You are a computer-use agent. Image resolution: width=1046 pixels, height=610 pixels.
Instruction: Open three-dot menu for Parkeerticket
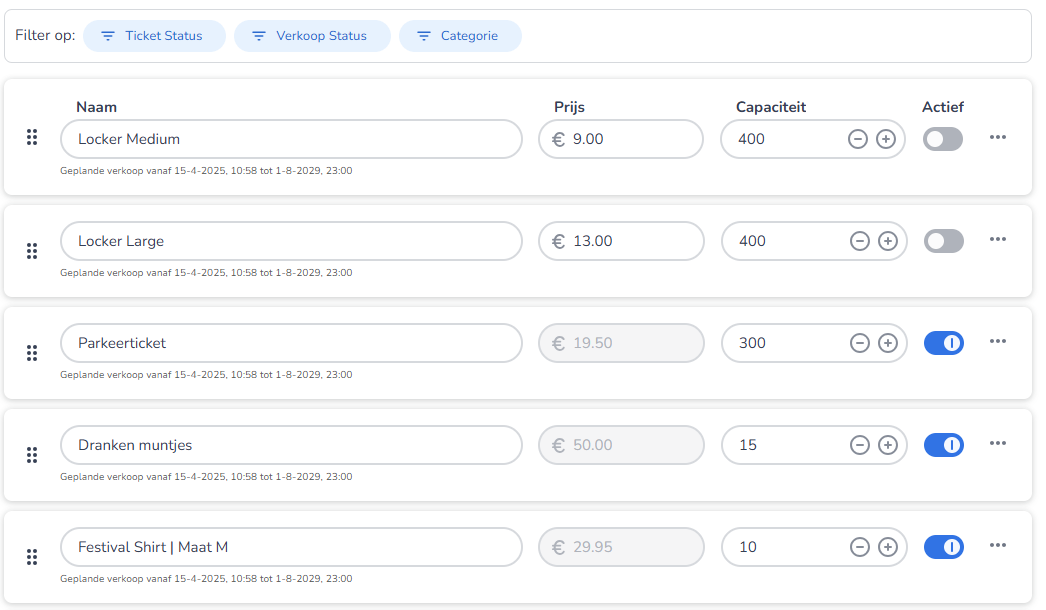click(997, 341)
